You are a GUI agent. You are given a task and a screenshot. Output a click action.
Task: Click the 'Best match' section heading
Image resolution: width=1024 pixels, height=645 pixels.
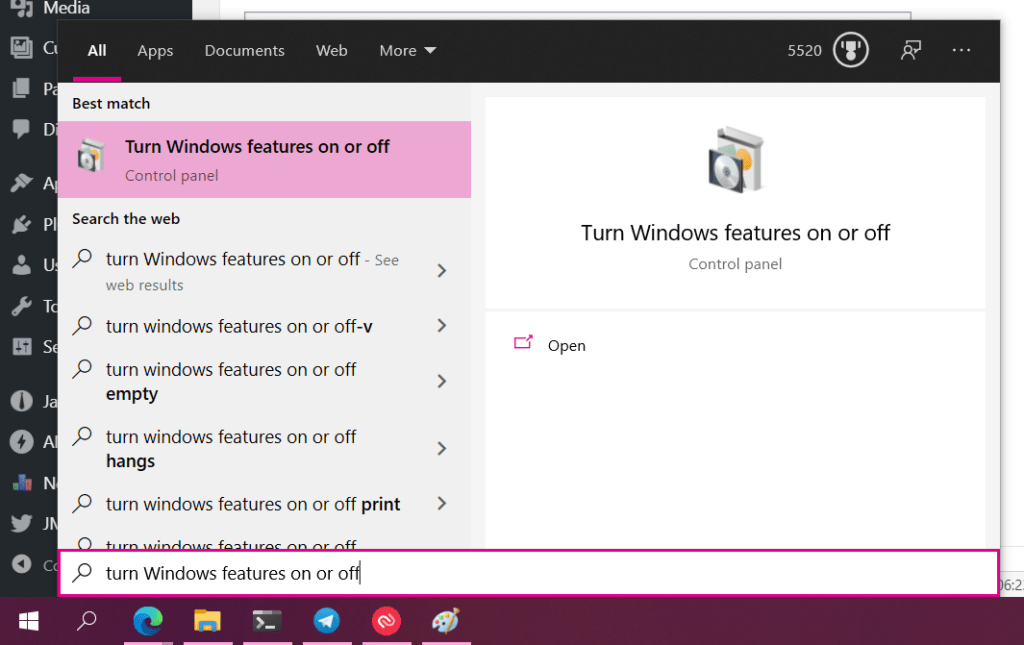click(x=111, y=103)
